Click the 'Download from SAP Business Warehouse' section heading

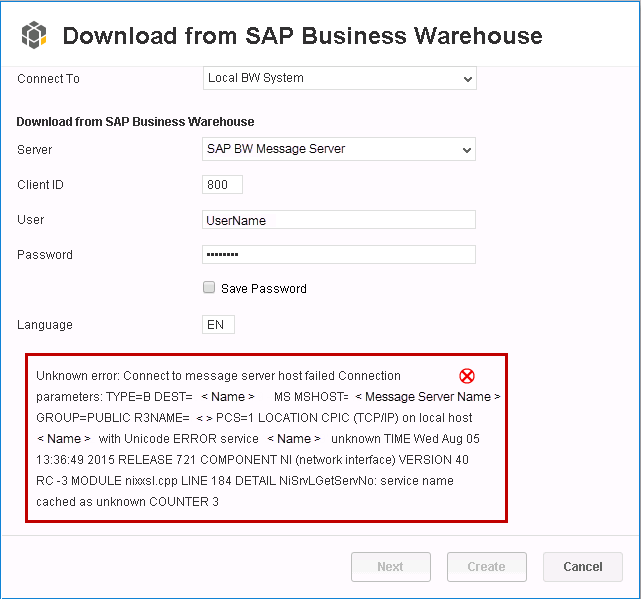(135, 122)
